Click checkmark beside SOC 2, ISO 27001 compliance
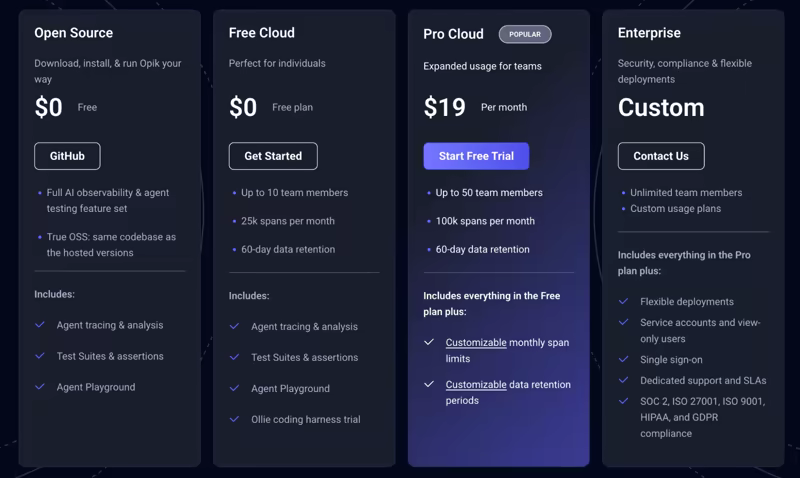The width and height of the screenshot is (800, 478). 623,401
